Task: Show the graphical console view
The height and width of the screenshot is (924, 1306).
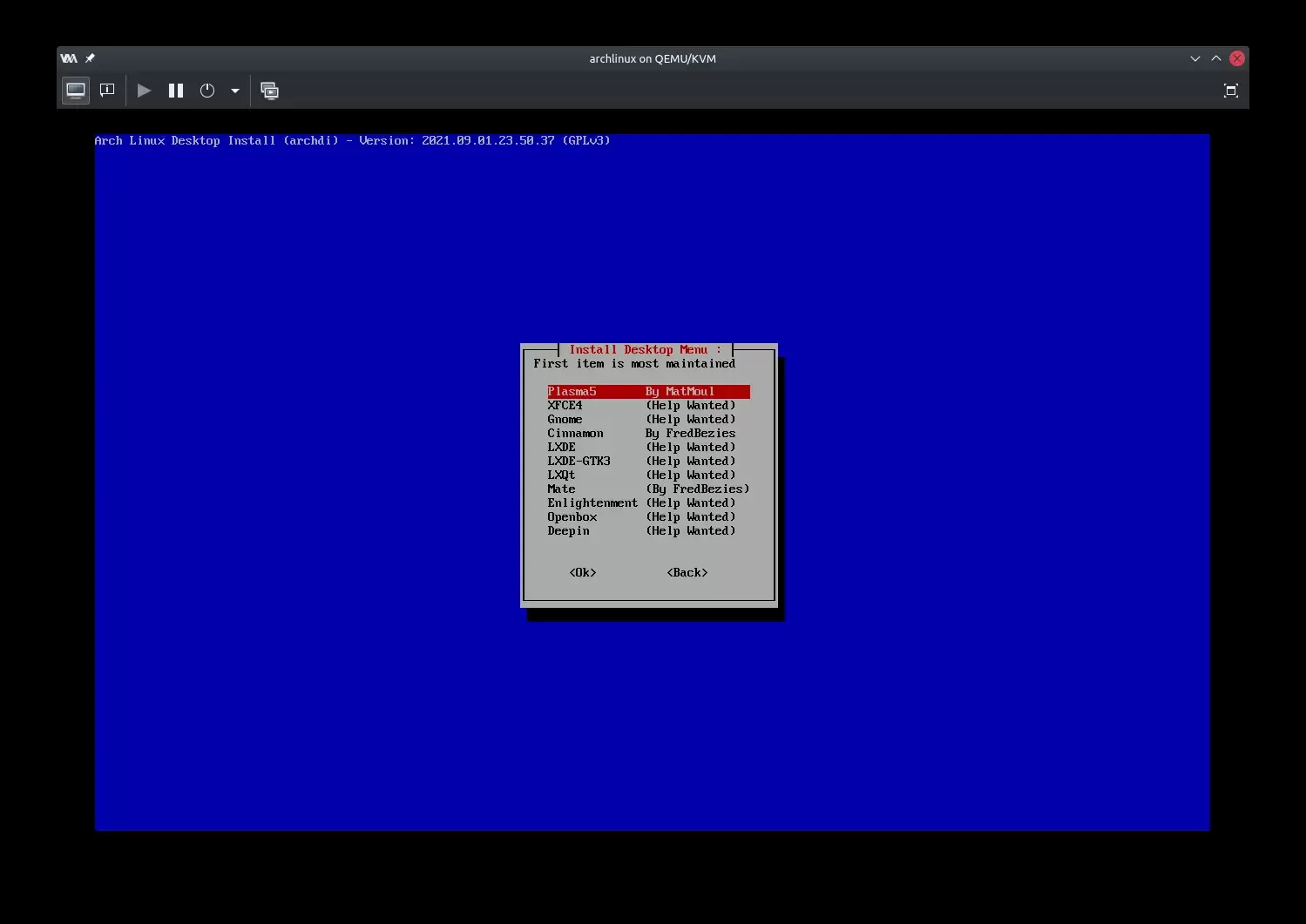Action: click(76, 91)
